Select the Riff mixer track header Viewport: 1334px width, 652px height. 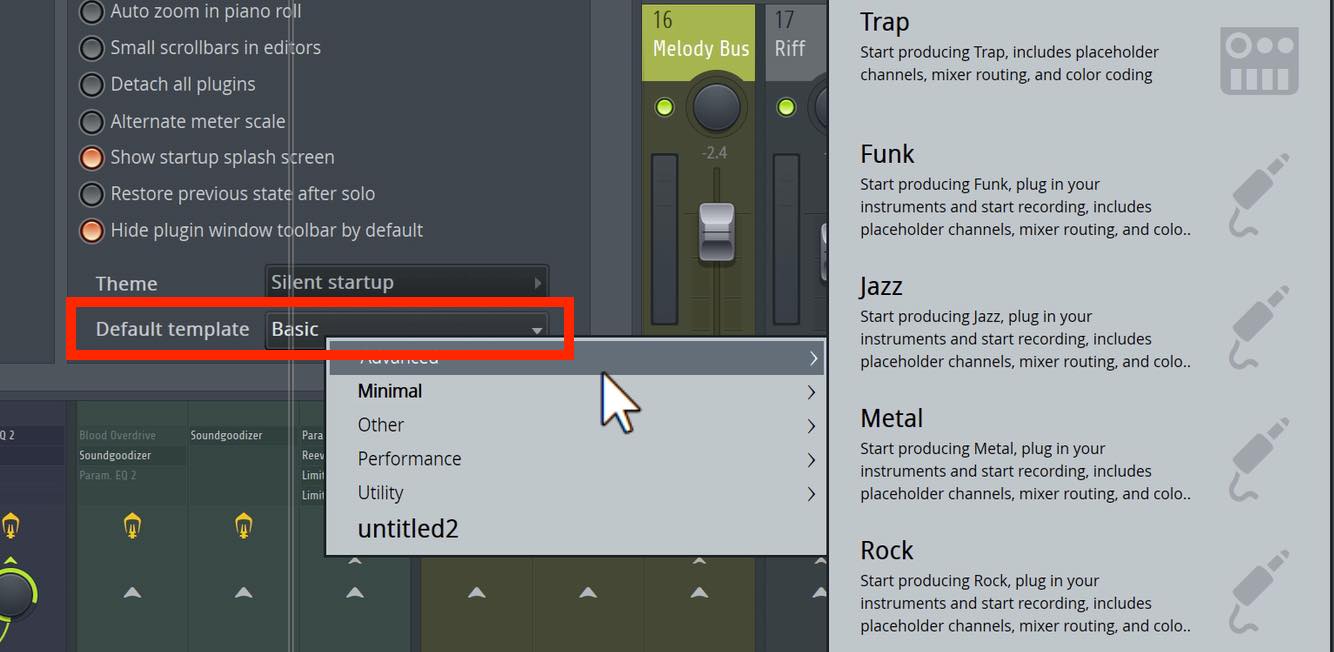click(x=796, y=42)
